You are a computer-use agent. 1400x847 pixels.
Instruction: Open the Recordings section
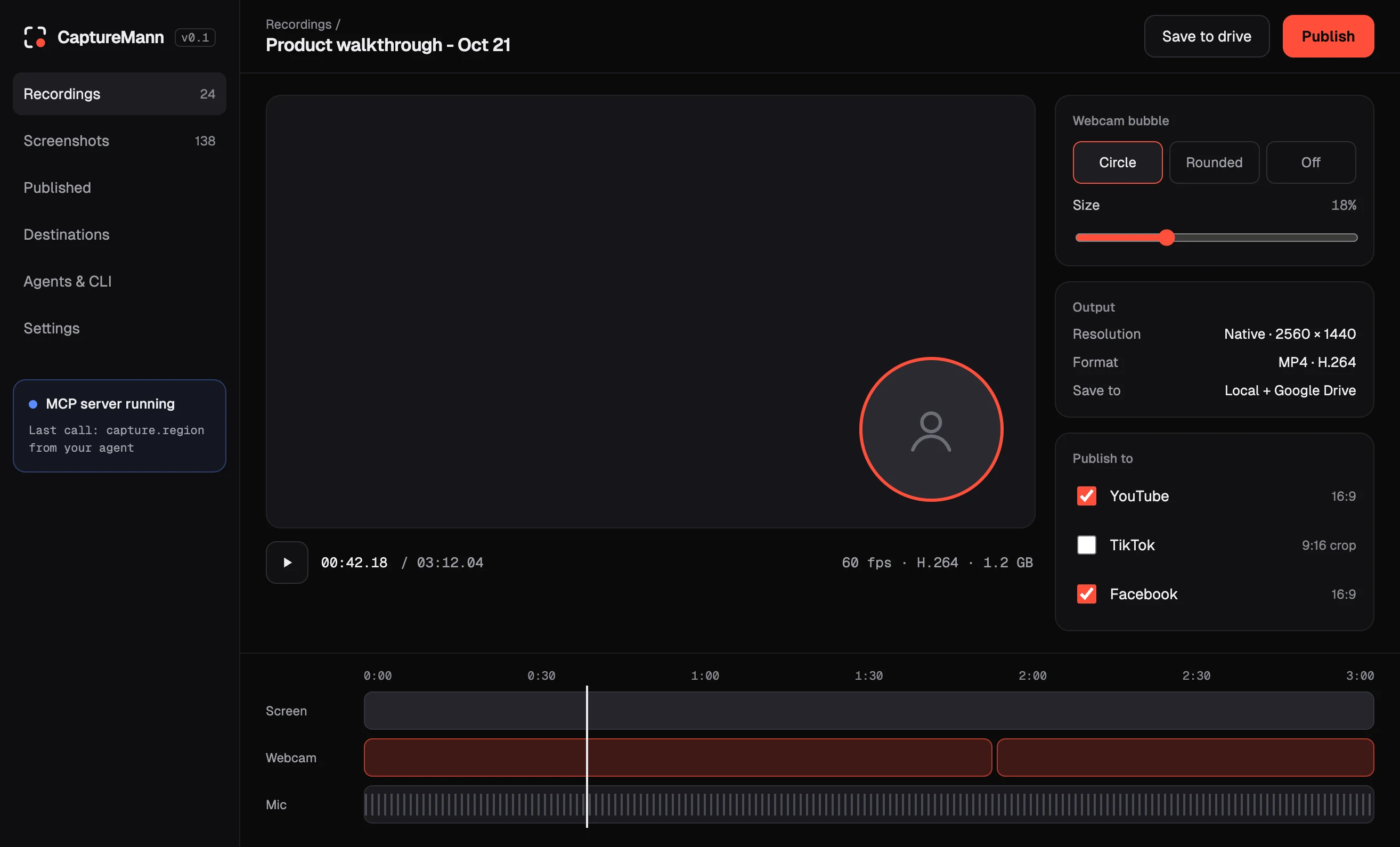(119, 94)
